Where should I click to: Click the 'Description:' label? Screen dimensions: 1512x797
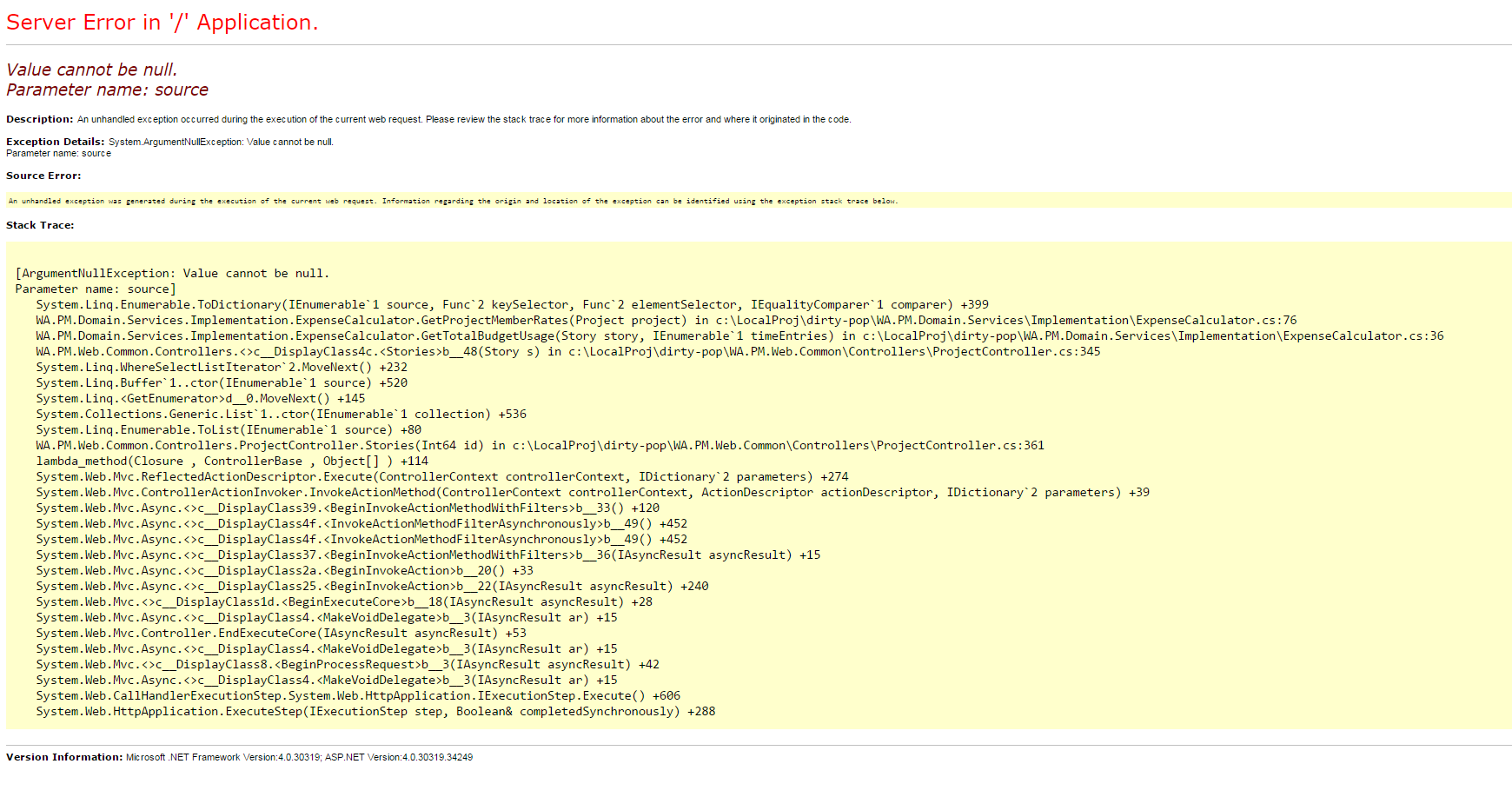pyautogui.click(x=39, y=120)
